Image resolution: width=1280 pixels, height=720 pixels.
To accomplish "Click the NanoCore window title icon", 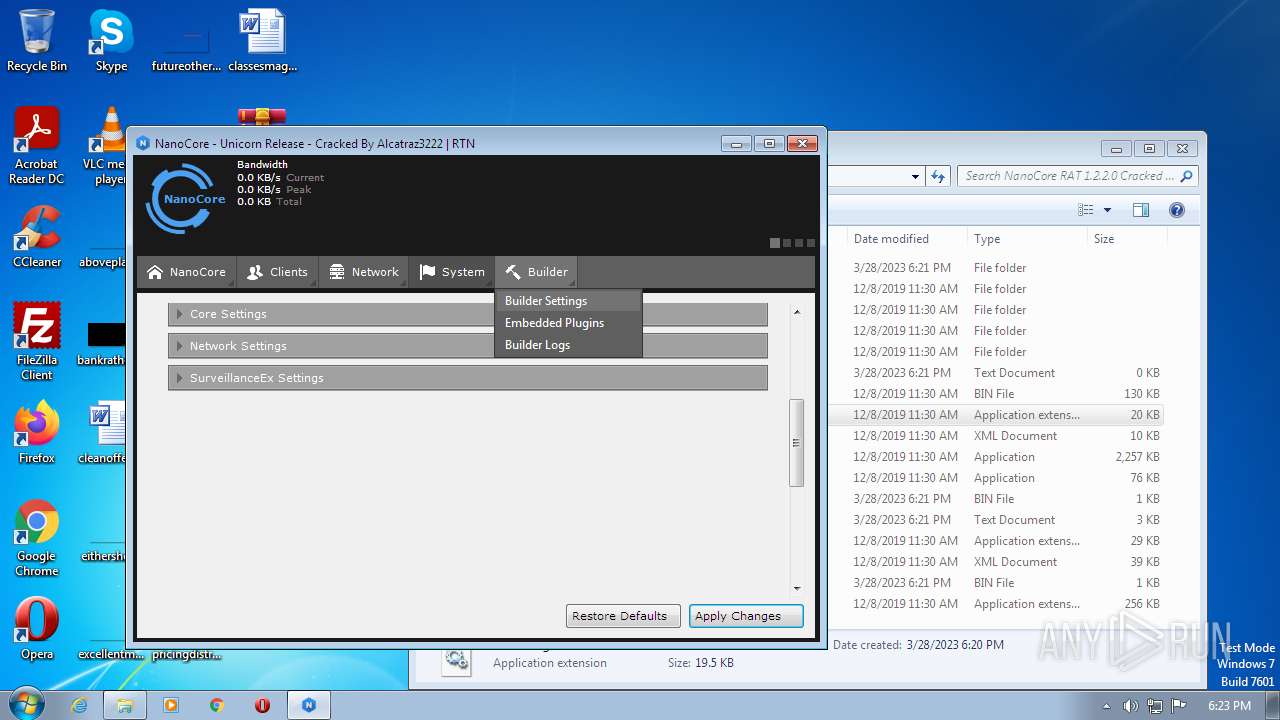I will 143,143.
